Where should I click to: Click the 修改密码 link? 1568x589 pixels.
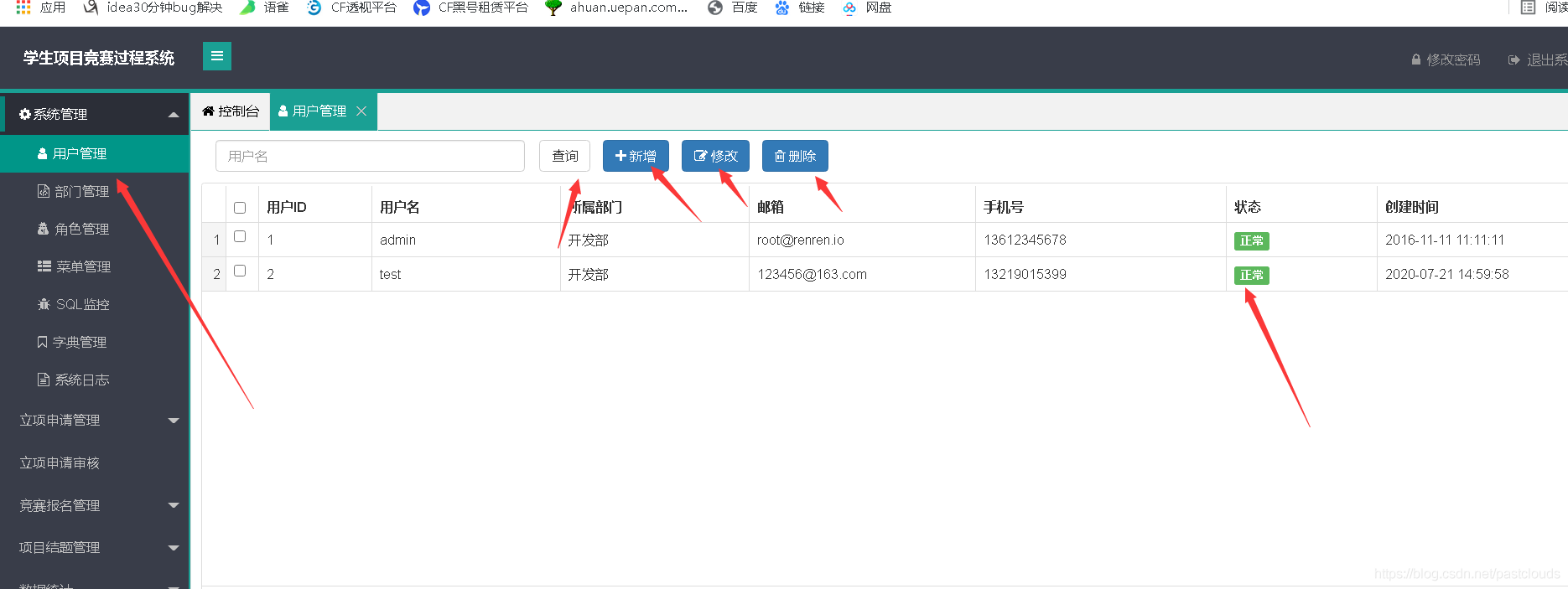(x=1446, y=59)
